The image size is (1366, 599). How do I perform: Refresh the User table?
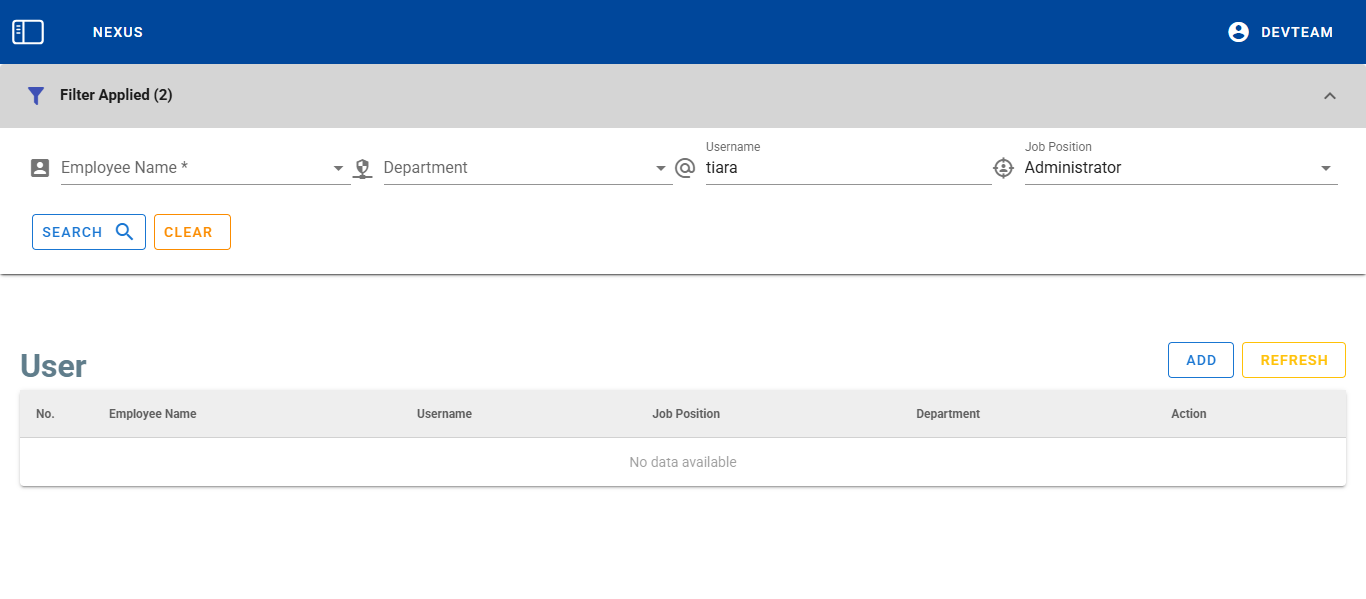click(x=1293, y=360)
